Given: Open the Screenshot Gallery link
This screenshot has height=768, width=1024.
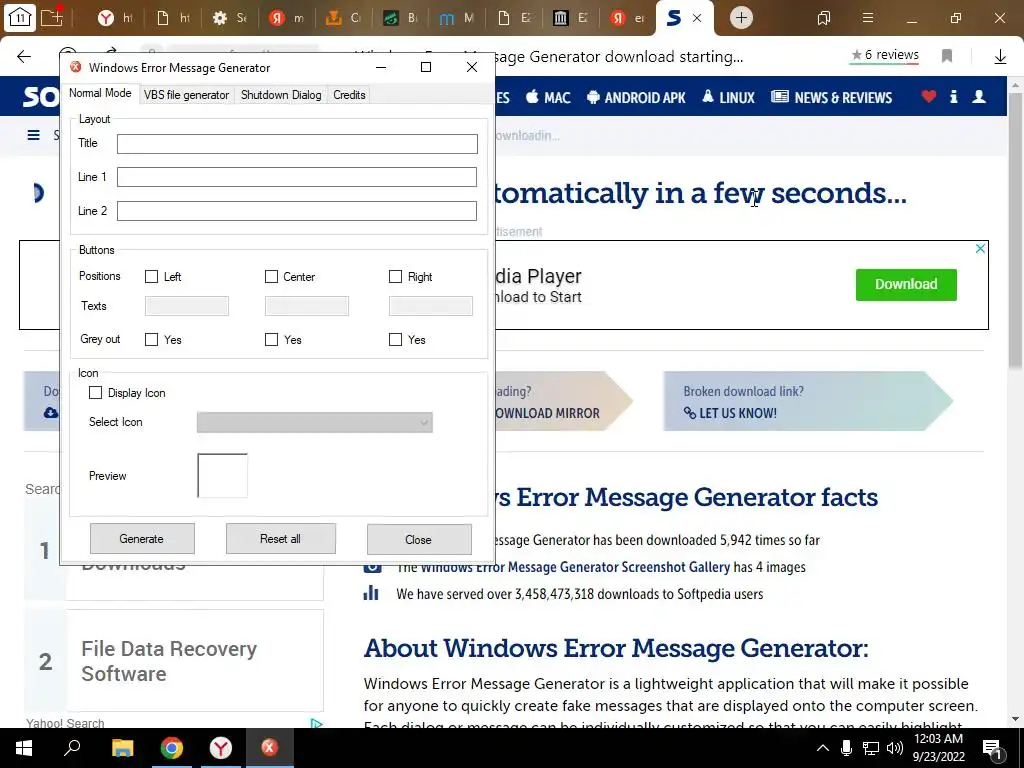Looking at the screenshot, I should pos(575,567).
